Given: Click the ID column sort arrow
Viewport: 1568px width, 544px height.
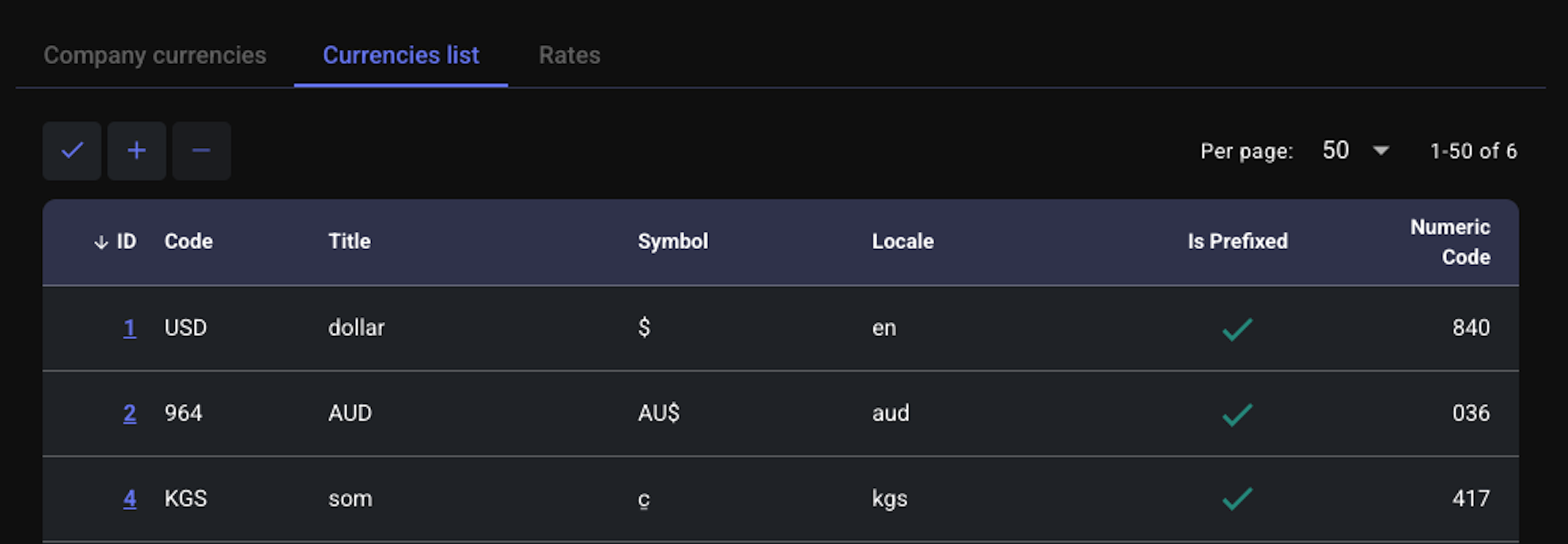Looking at the screenshot, I should click(x=100, y=242).
